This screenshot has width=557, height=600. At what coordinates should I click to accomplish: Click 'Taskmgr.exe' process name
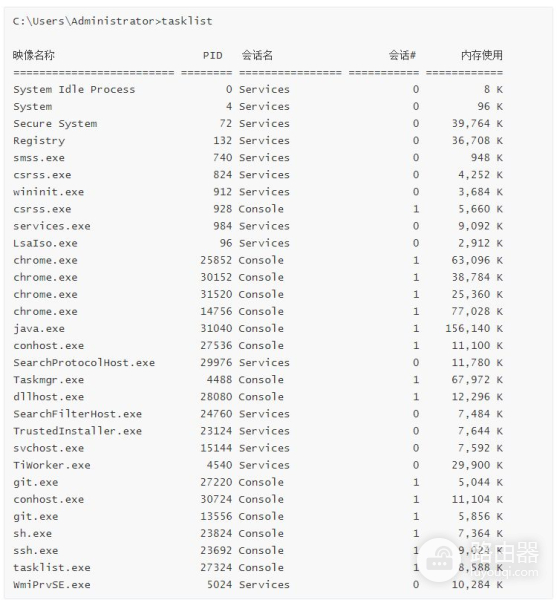point(49,380)
